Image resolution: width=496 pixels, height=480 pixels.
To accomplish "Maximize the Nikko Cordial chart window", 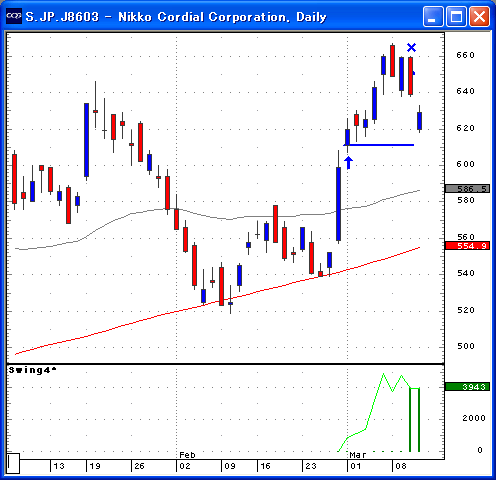I will tap(456, 16).
